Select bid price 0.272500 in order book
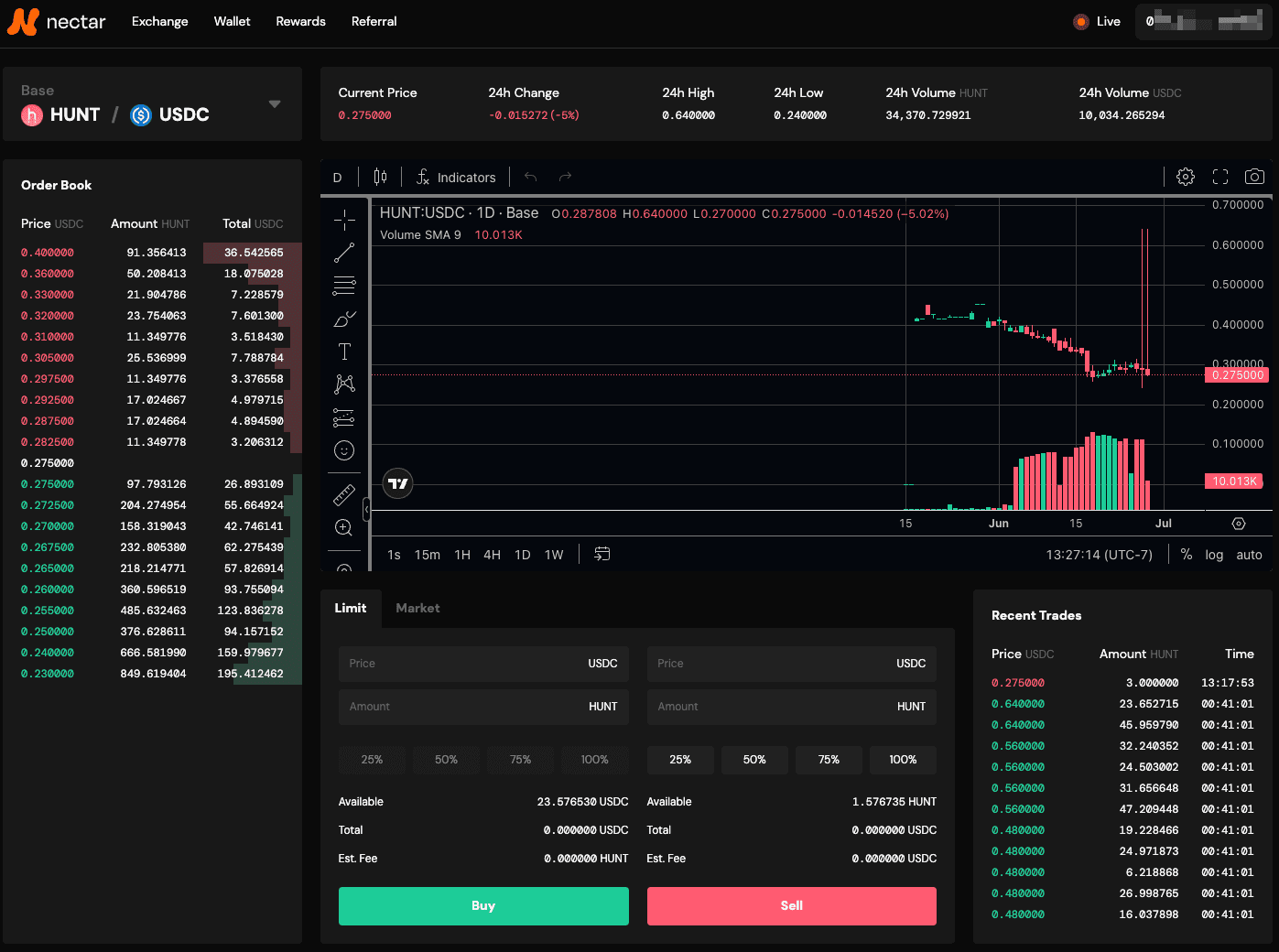This screenshot has width=1279, height=952. [48, 505]
